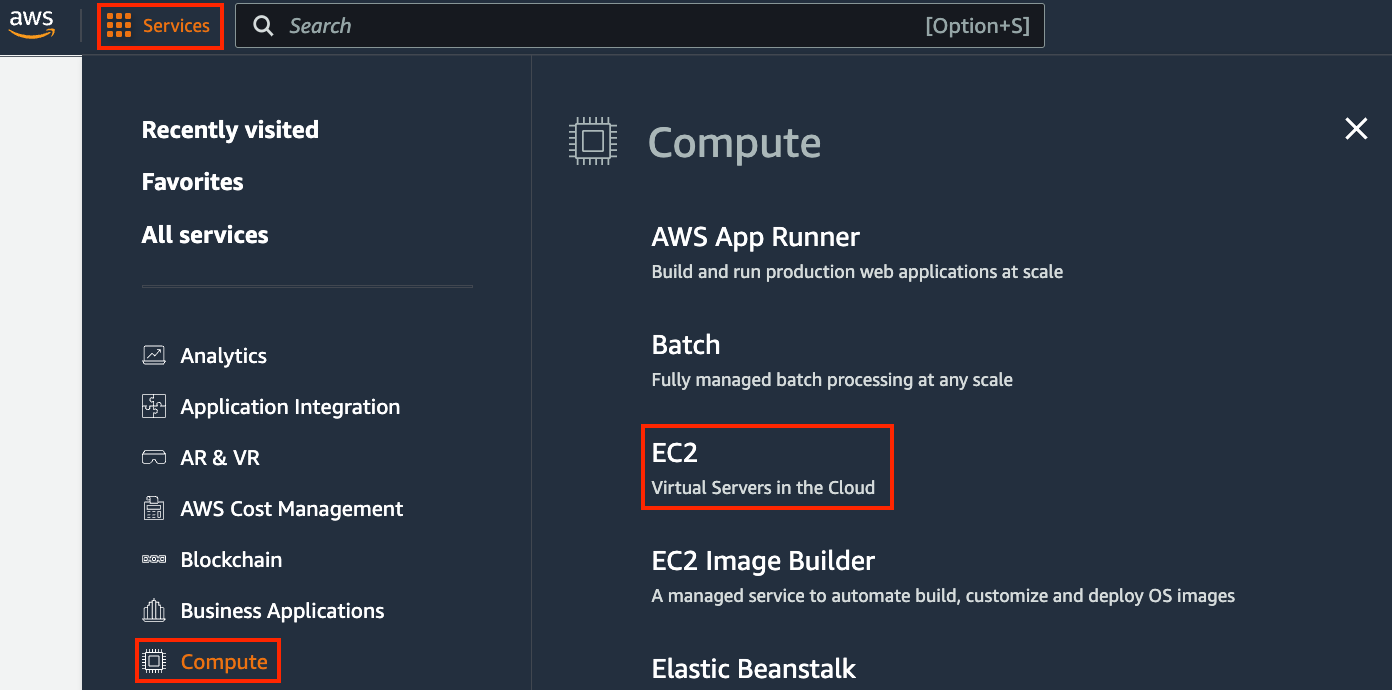
Task: Click the Blockchain chain icon
Action: 154,560
